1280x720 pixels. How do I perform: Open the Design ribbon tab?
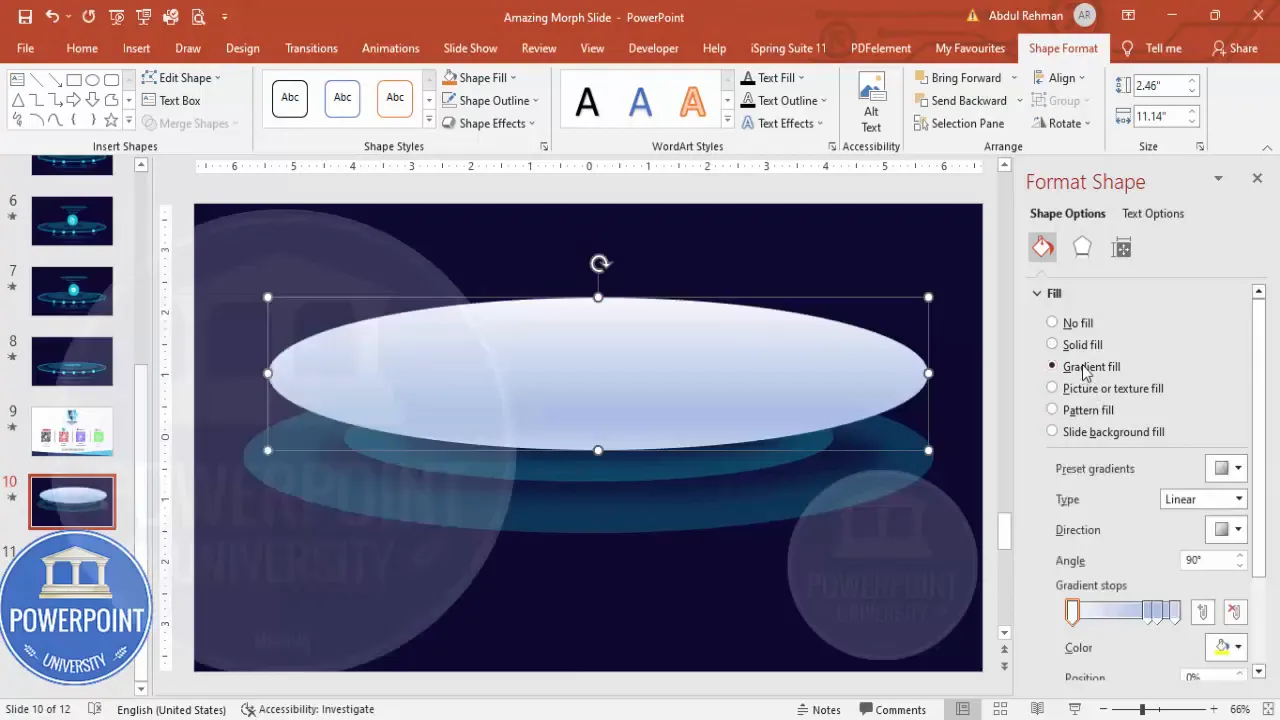click(x=243, y=48)
